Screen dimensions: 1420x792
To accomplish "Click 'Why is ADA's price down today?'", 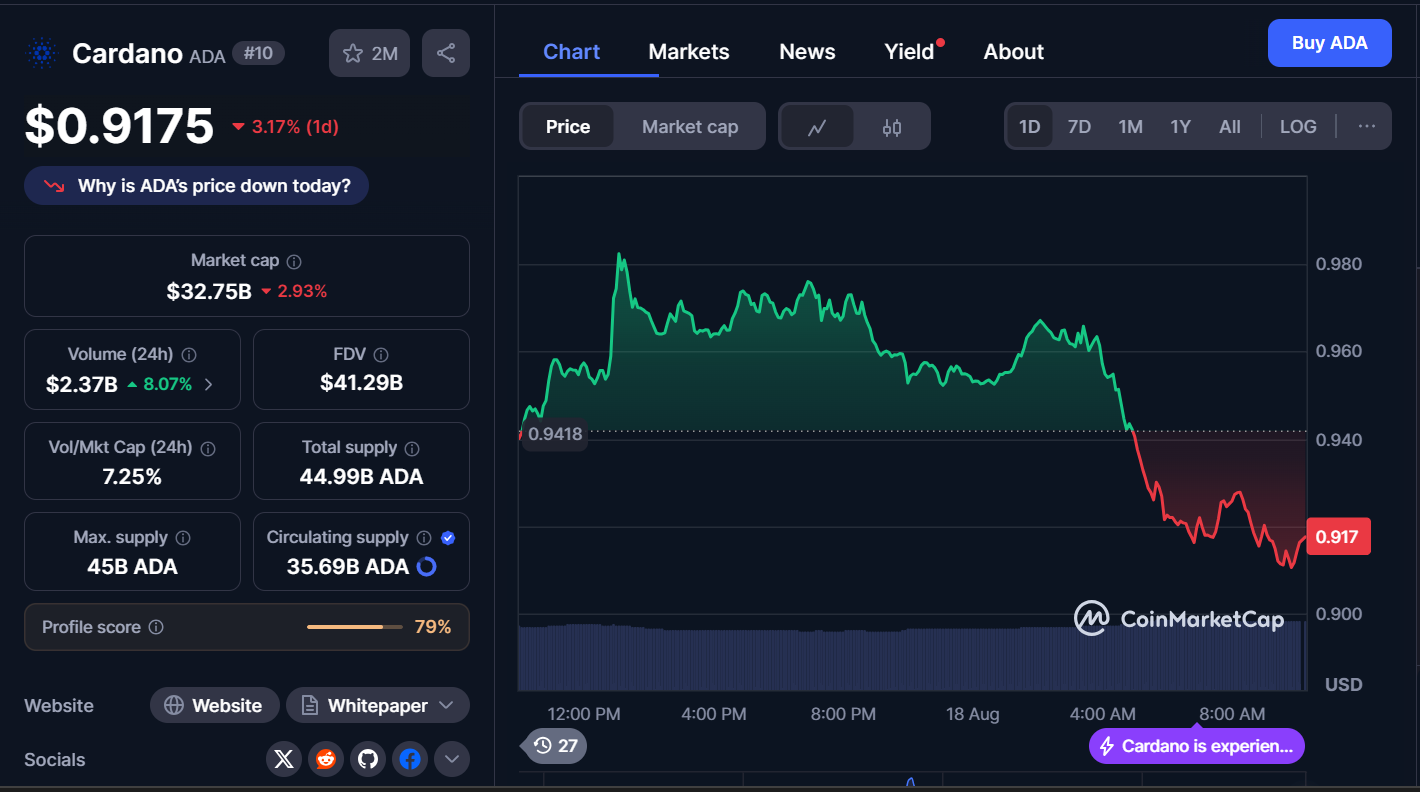I will [x=196, y=186].
